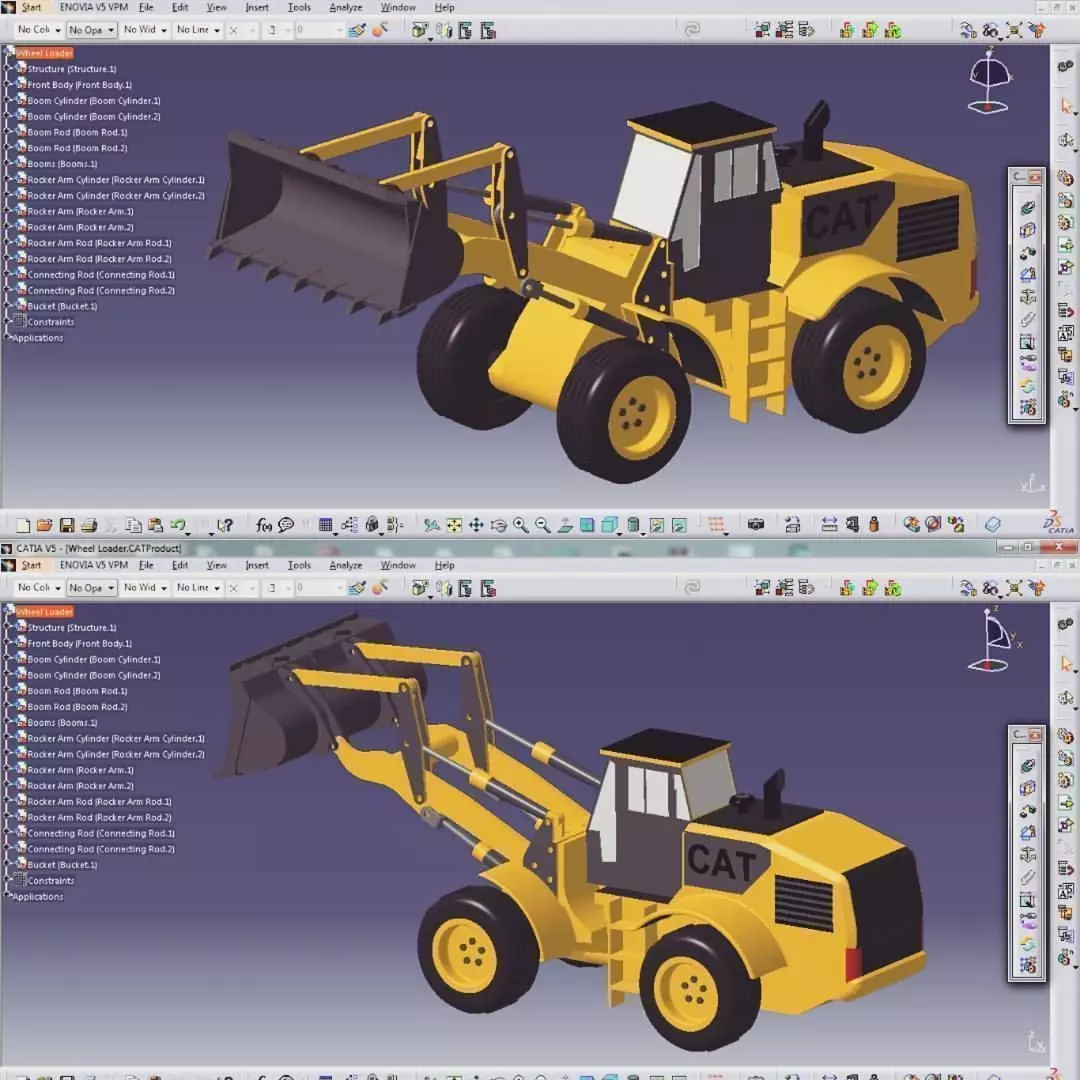Open No Line type dropdown in upper window

coord(198,30)
